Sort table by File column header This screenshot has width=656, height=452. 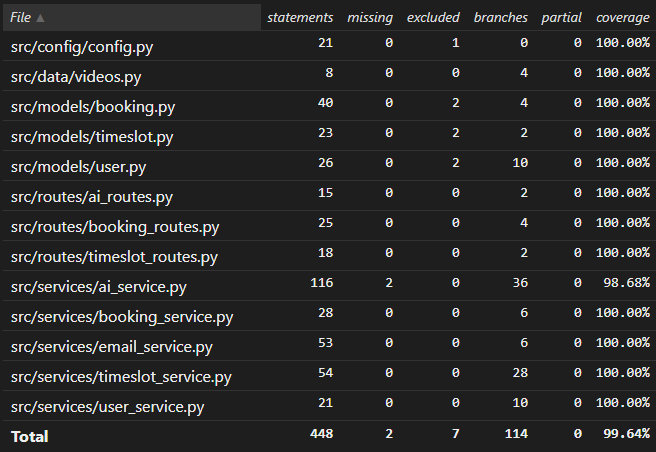[19, 18]
